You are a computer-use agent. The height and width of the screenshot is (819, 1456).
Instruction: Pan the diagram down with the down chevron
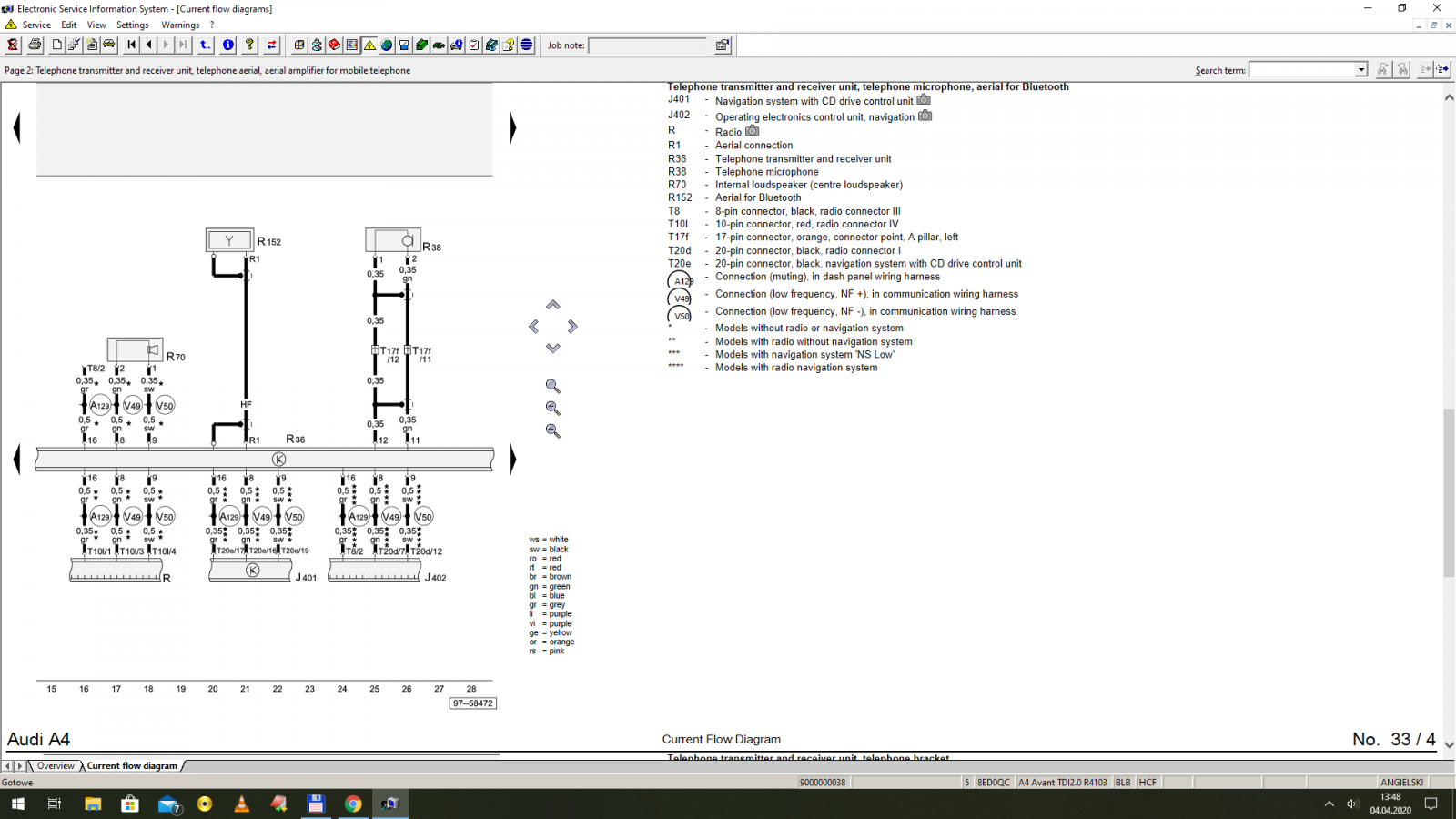(553, 348)
